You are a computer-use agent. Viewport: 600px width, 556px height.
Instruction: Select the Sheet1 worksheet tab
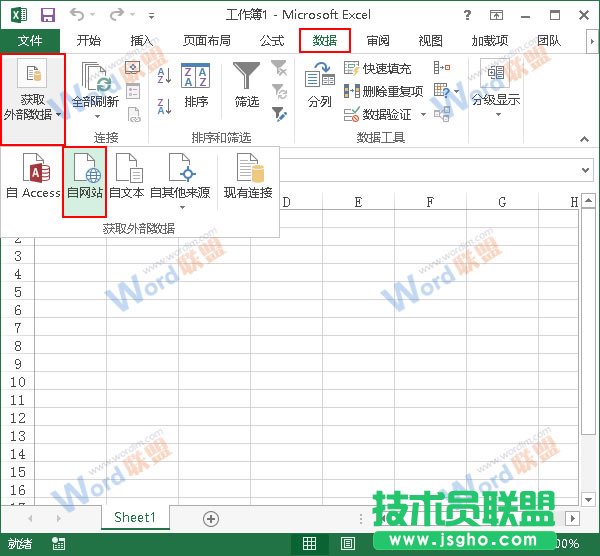click(x=135, y=517)
